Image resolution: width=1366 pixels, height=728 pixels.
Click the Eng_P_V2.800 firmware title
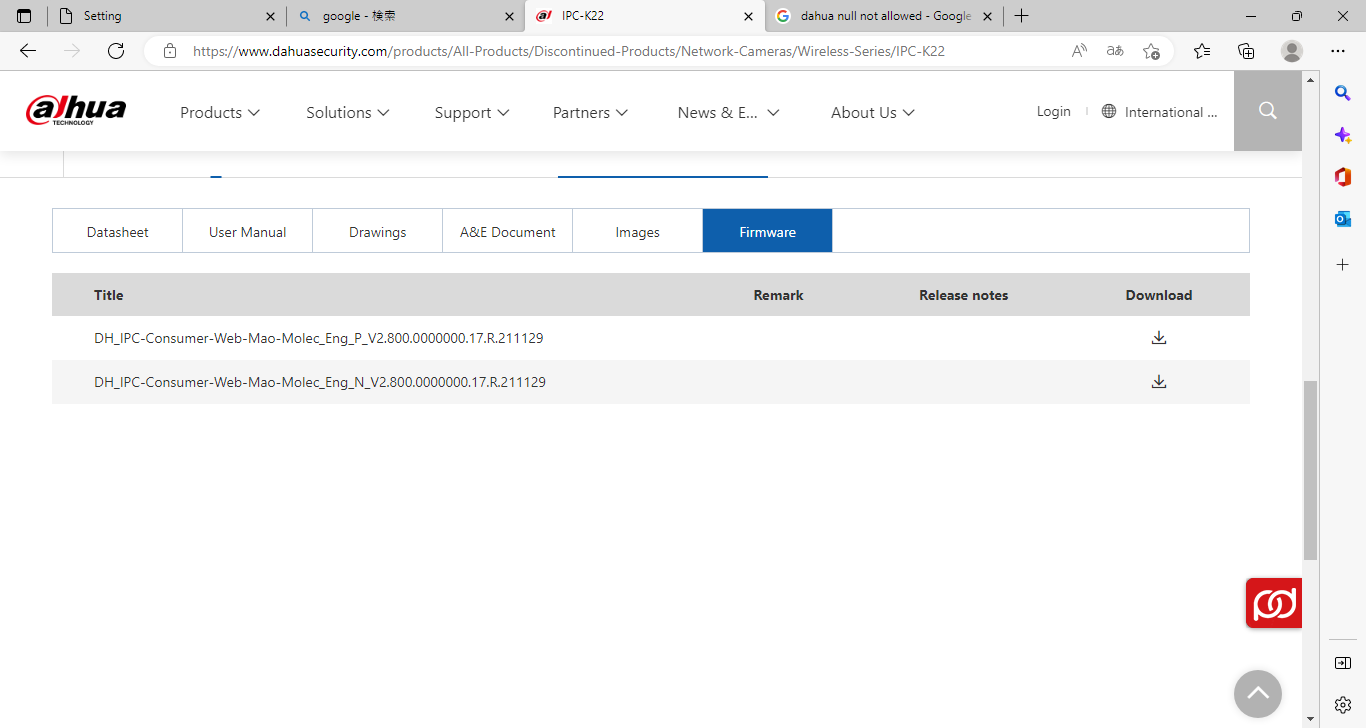point(319,338)
